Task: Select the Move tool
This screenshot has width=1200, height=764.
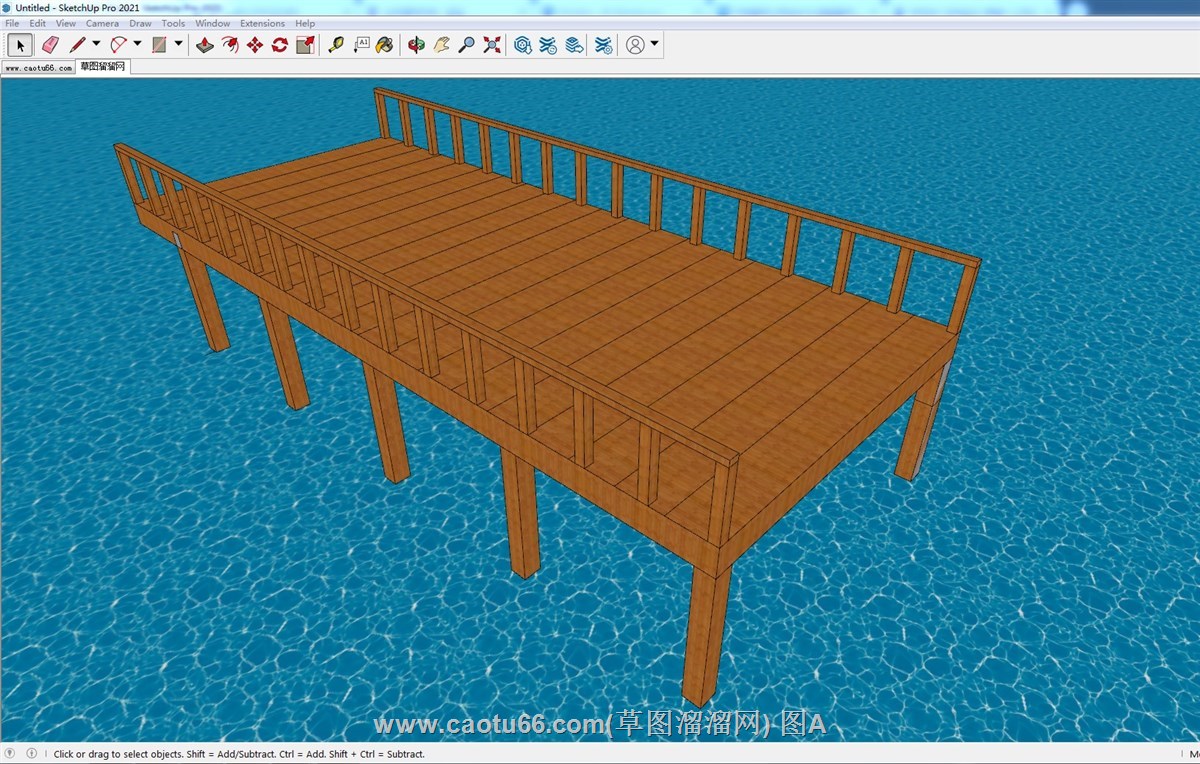Action: click(255, 45)
